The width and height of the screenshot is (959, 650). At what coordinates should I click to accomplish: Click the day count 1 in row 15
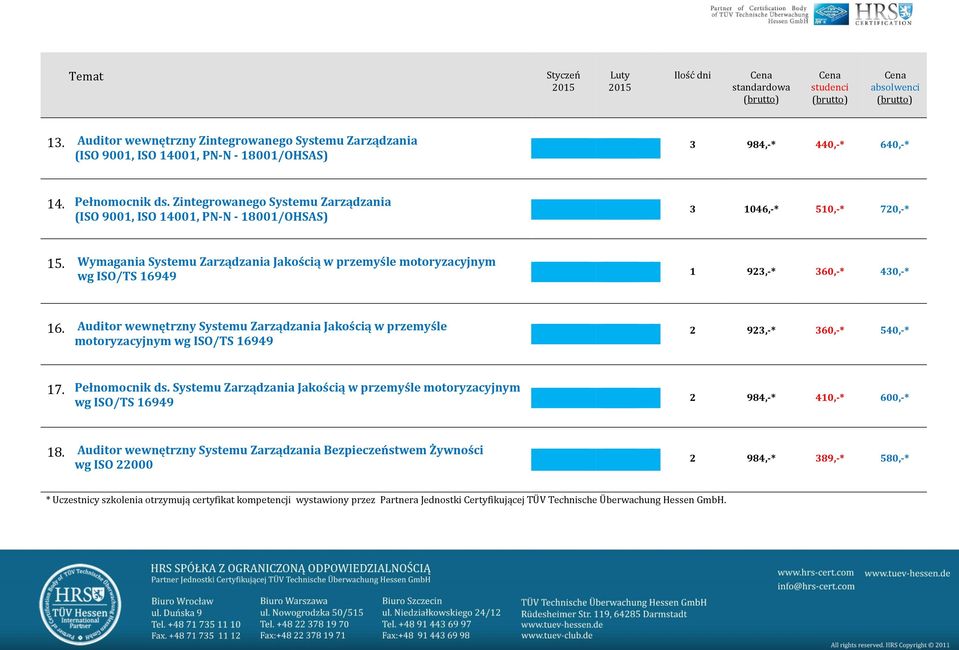point(692,271)
